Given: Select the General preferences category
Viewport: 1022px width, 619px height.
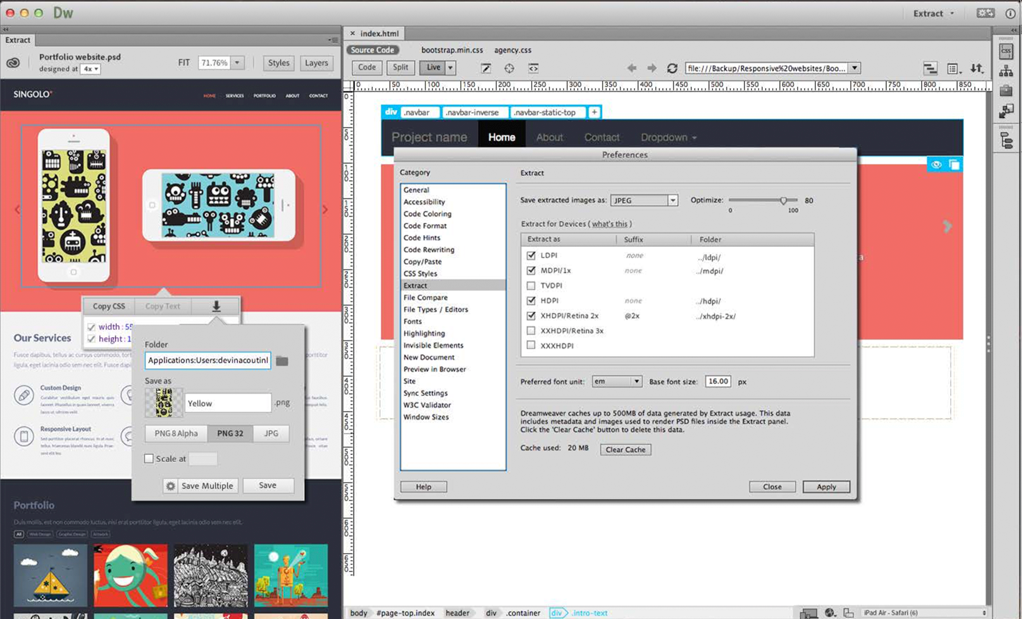Looking at the screenshot, I should pyautogui.click(x=416, y=190).
